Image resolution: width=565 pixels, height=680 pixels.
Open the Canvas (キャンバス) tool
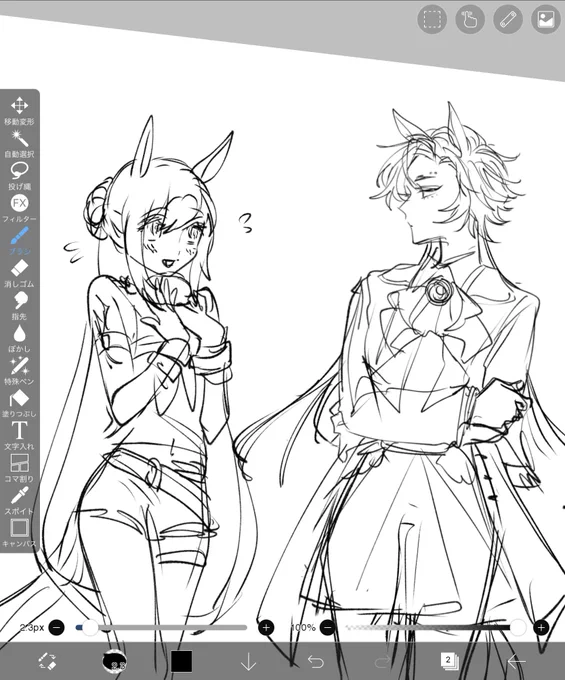[19, 533]
